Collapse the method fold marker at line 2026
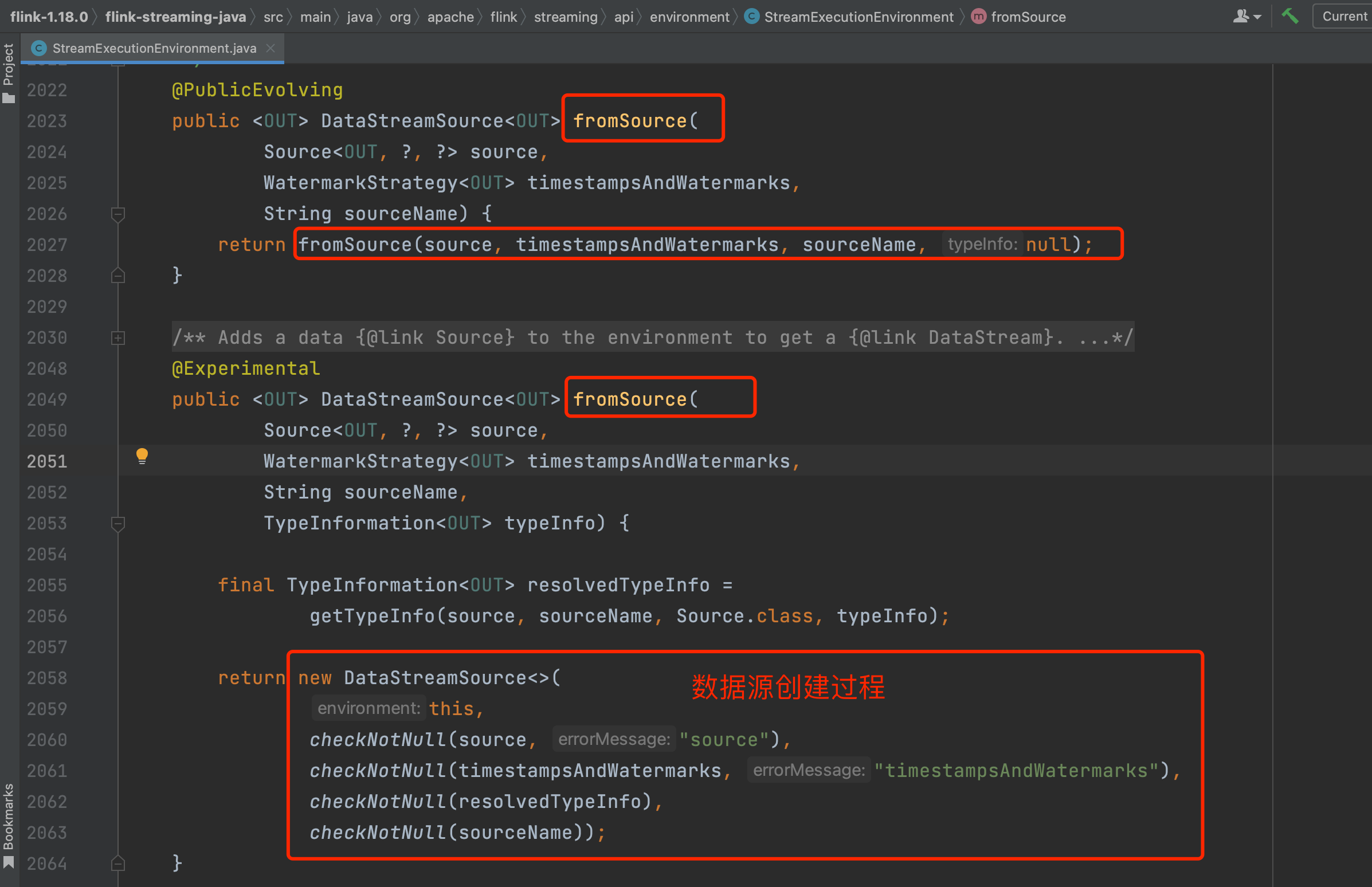Image resolution: width=1372 pixels, height=887 pixels. pyautogui.click(x=118, y=214)
